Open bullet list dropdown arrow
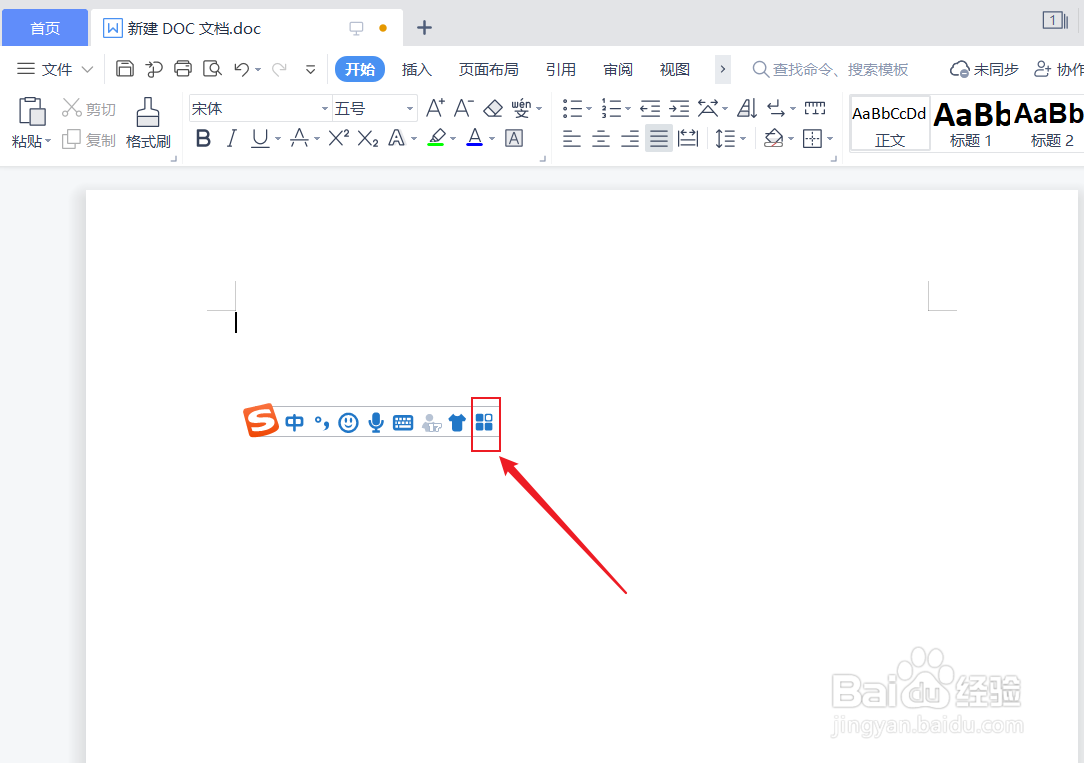The image size is (1084, 763). 589,109
